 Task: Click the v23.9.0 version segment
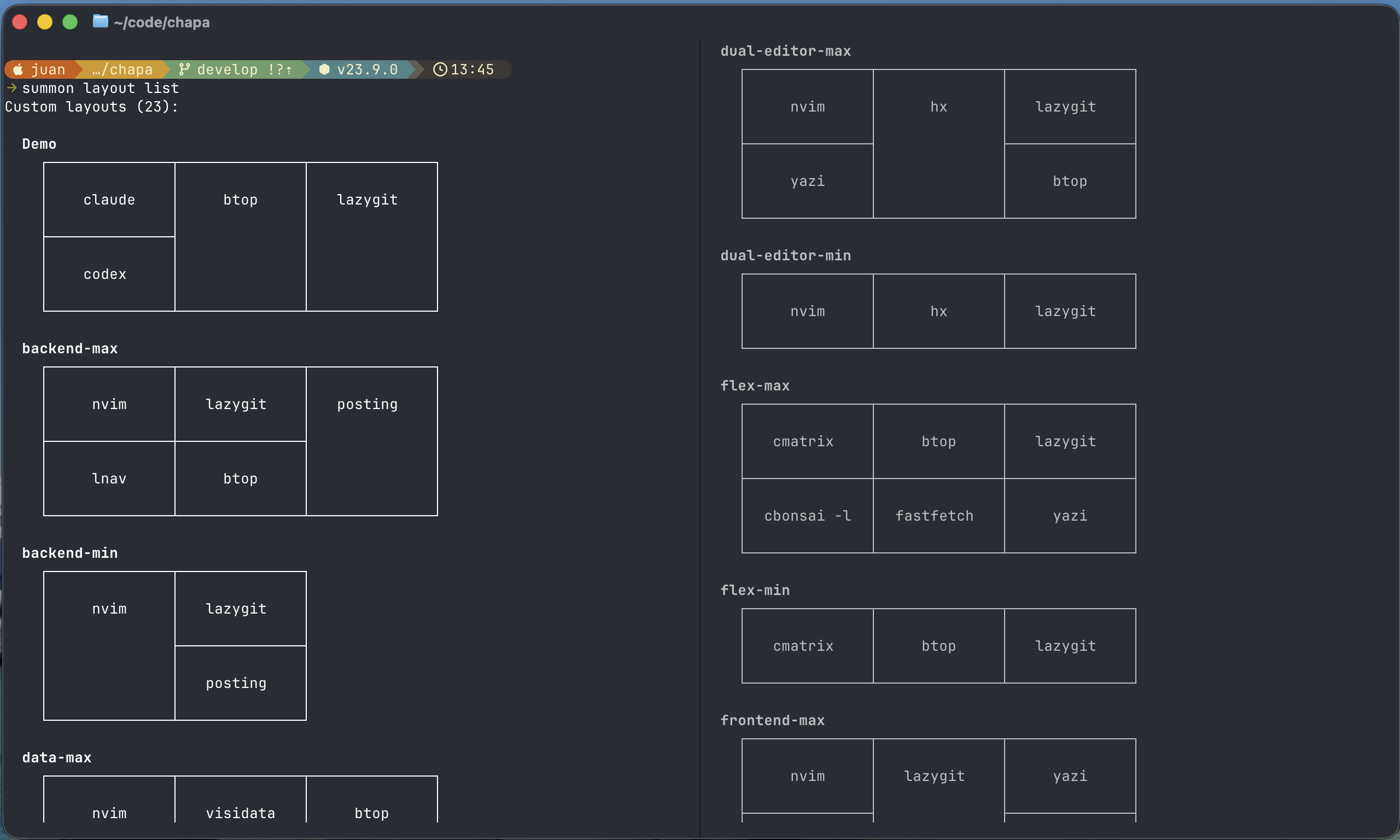(x=367, y=69)
